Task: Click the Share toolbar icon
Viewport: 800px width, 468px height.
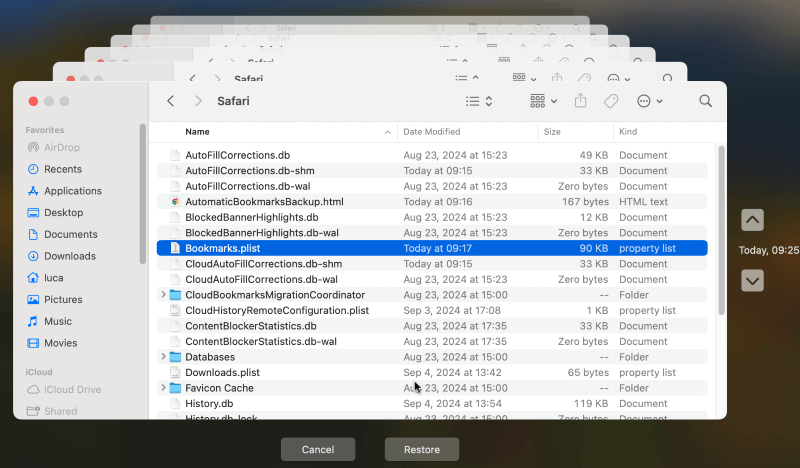Action: 581,101
